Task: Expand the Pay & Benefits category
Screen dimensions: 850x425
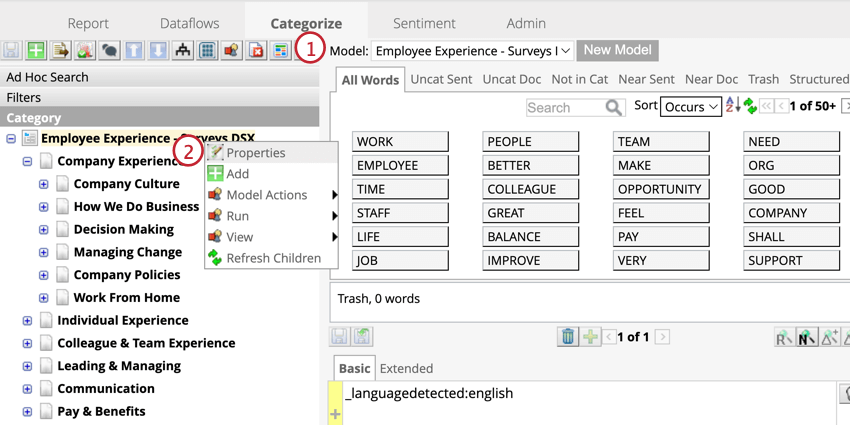Action: 28,411
